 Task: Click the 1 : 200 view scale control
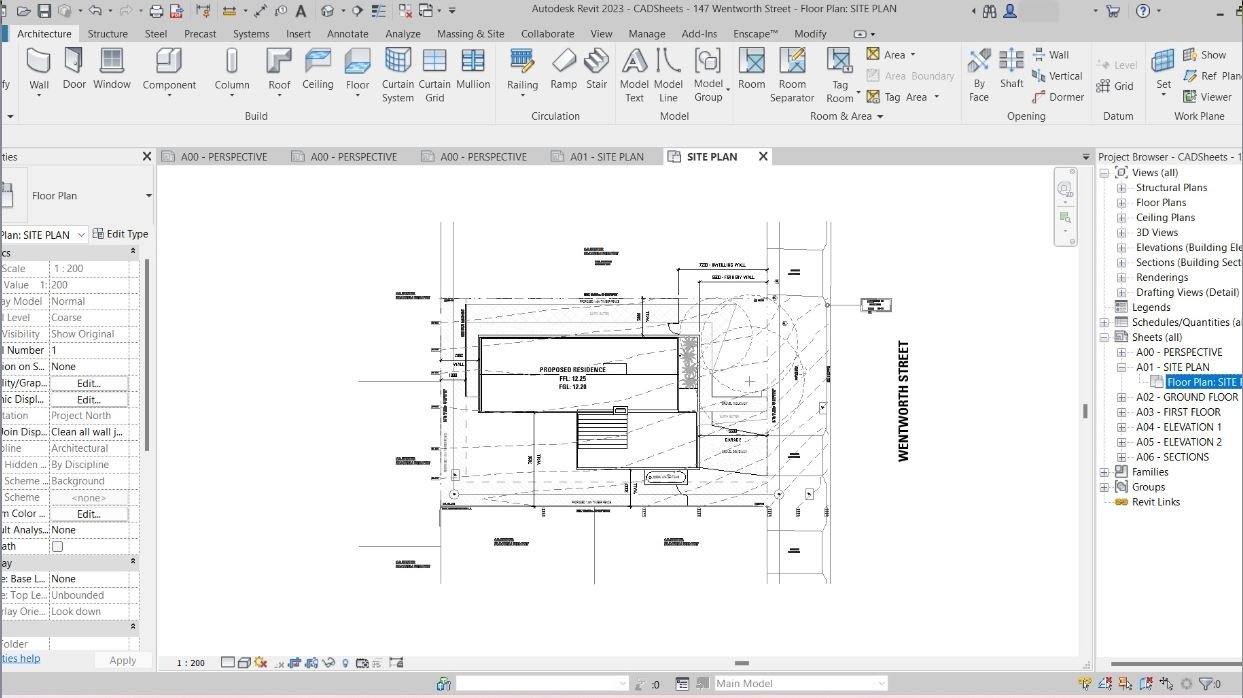(191, 663)
